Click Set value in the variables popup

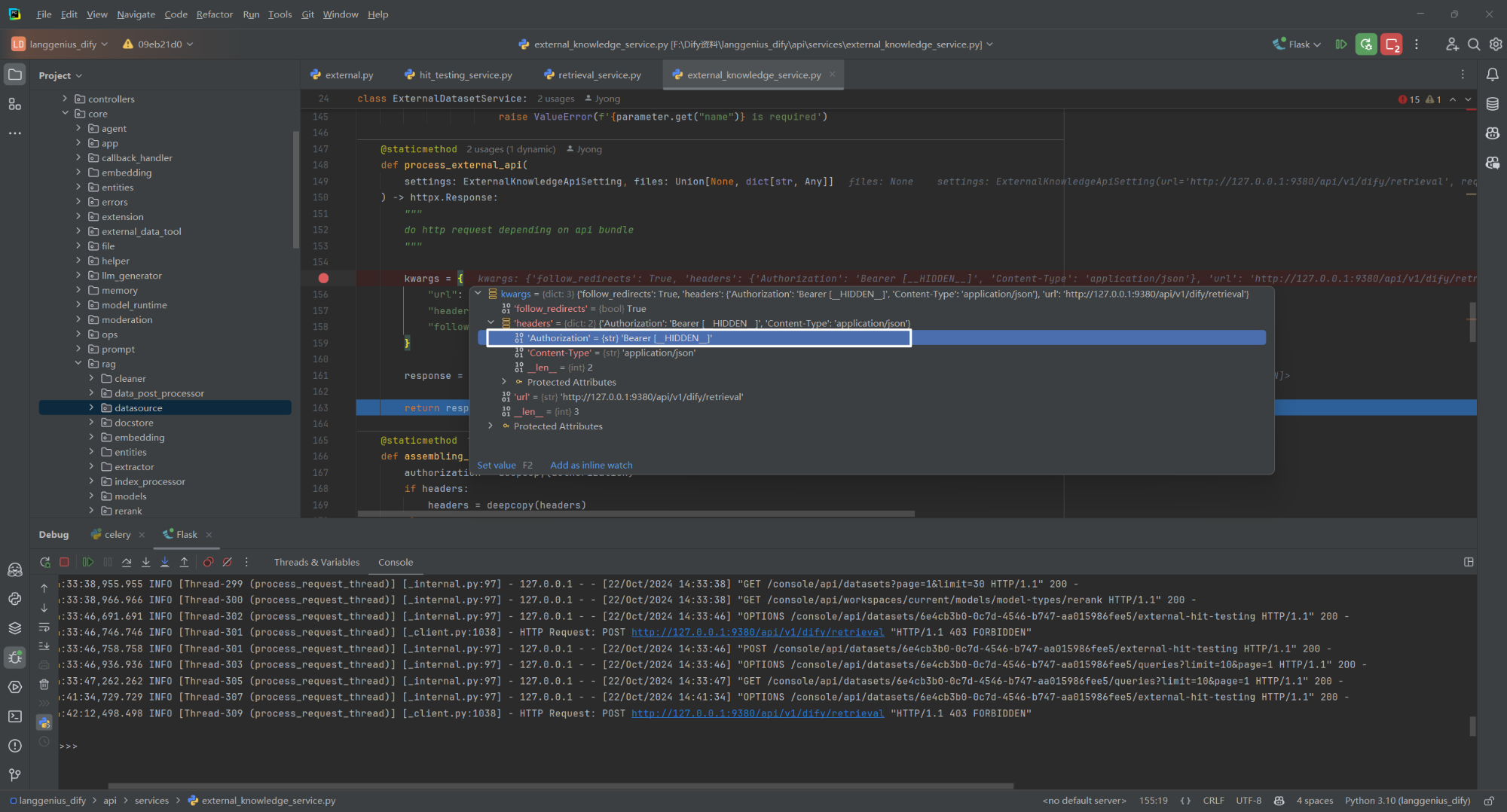click(x=497, y=465)
